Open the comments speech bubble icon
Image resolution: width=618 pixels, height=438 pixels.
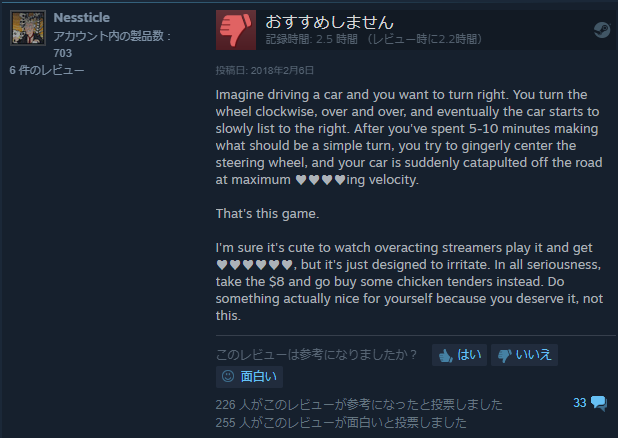599,403
